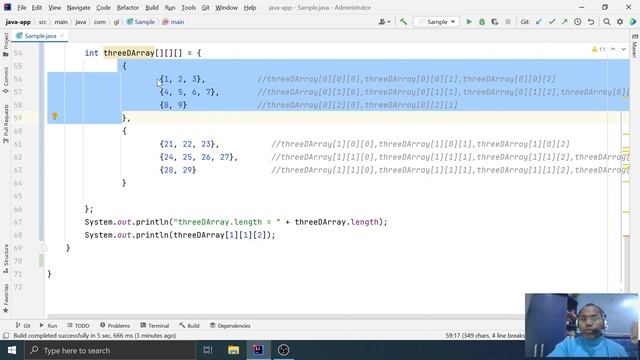The width and height of the screenshot is (640, 360).
Task: Open the Pull Requests tool window
Action: point(6,124)
